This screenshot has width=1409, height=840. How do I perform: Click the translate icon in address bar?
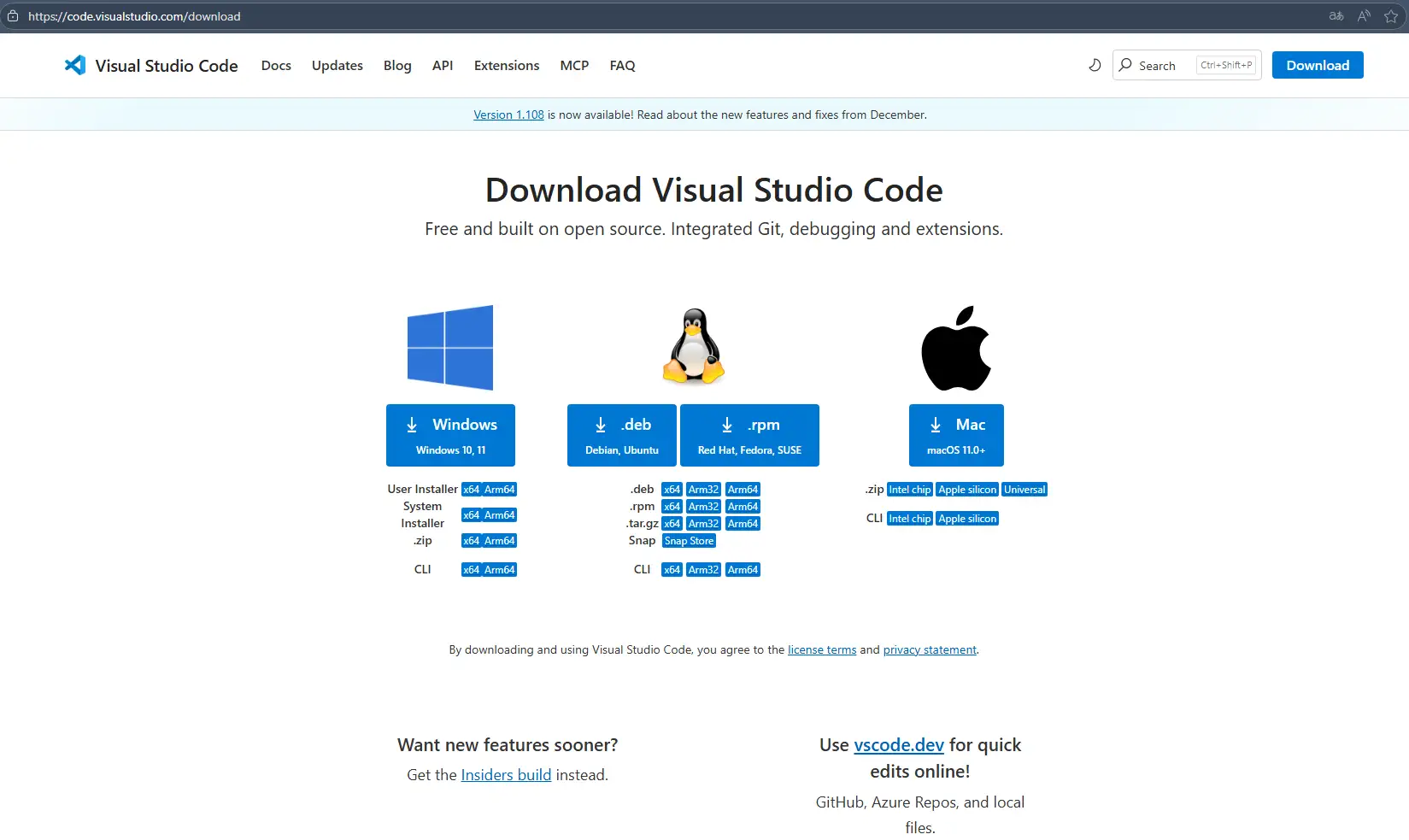(x=1335, y=15)
